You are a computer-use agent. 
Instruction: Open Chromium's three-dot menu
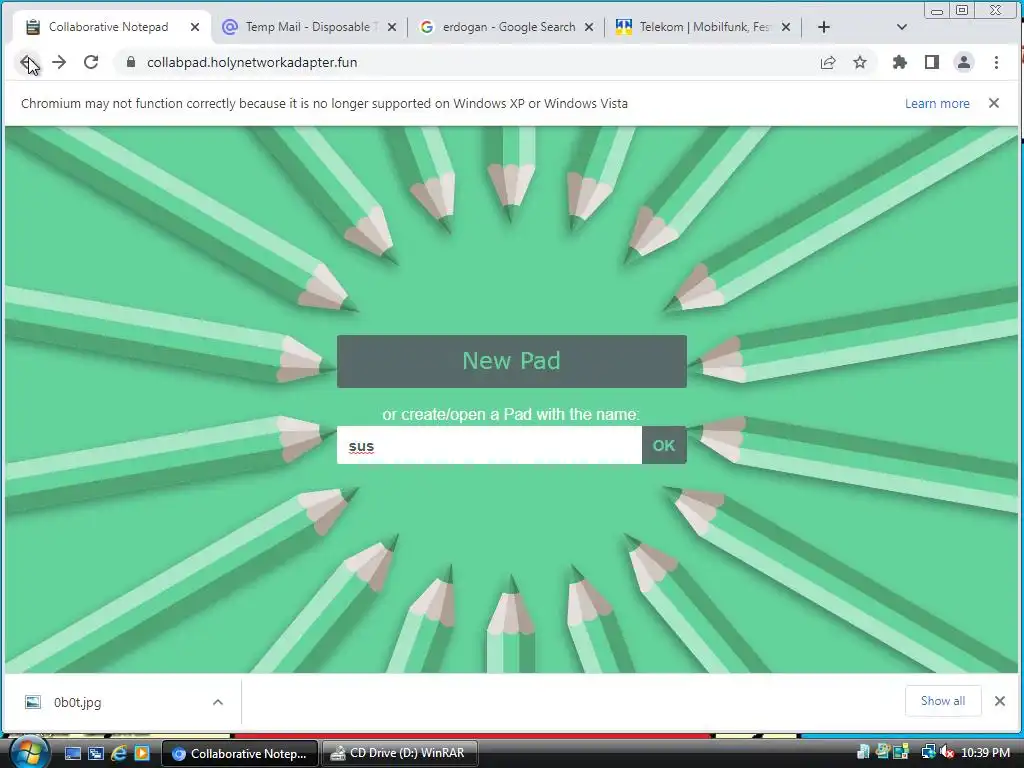click(x=996, y=63)
